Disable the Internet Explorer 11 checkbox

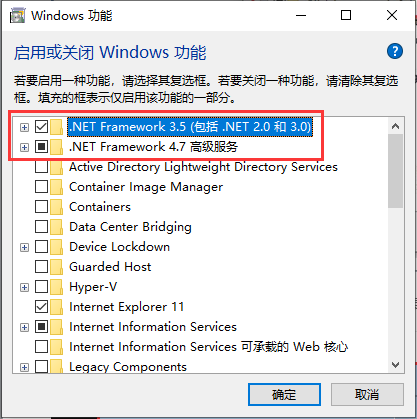pyautogui.click(x=41, y=307)
